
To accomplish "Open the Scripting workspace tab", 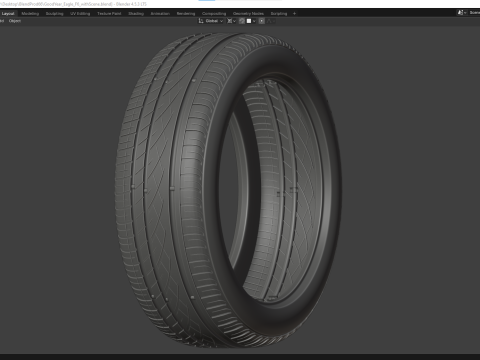I will [x=279, y=14].
